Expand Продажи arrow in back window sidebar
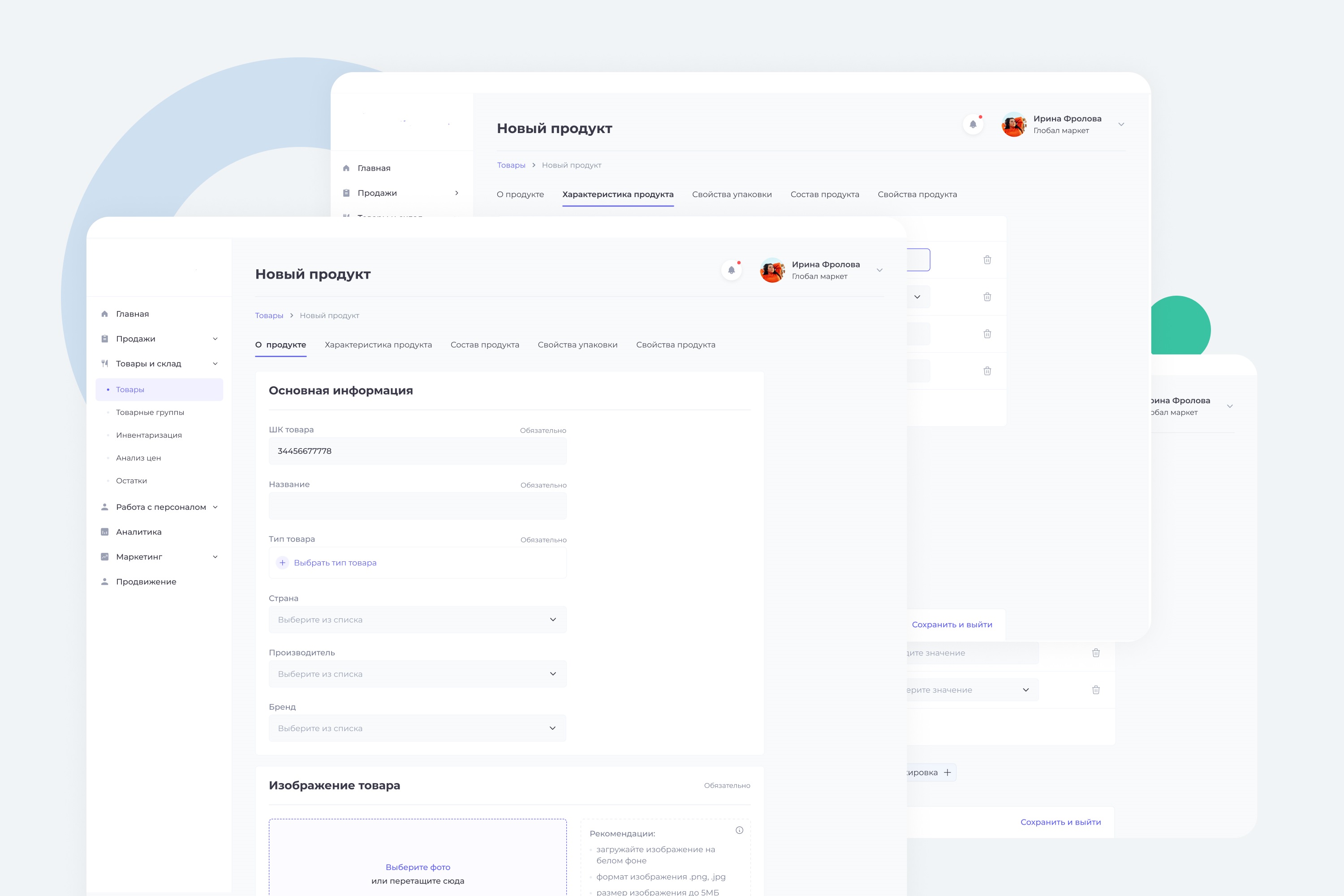The height and width of the screenshot is (896, 1344). (457, 193)
